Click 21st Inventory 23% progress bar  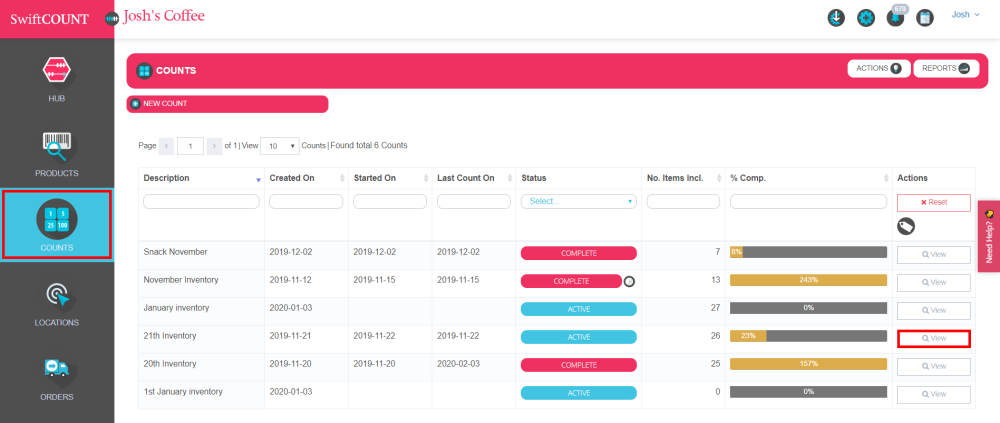click(808, 336)
